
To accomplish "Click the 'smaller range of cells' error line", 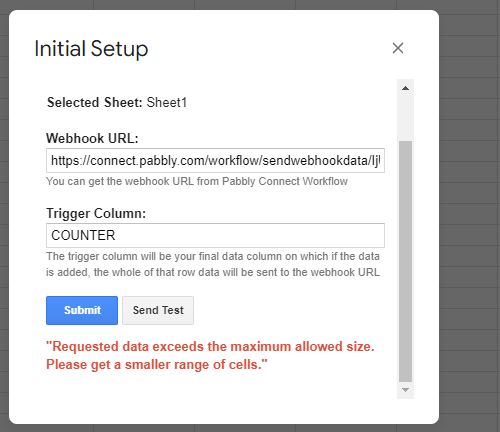I will click(157, 364).
